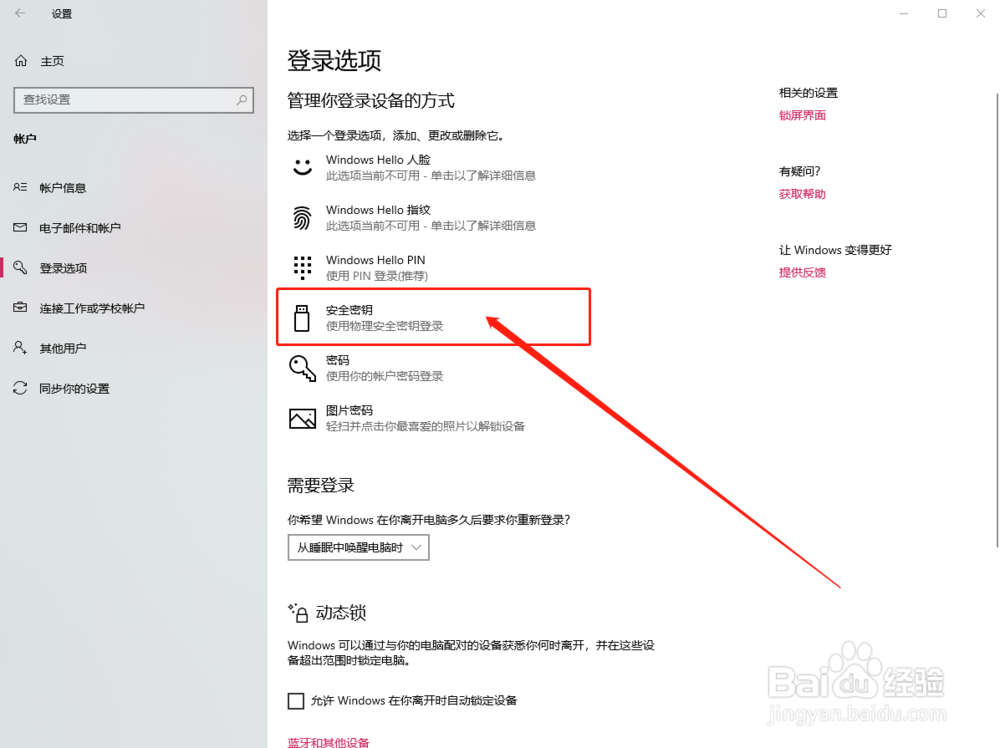Click the 获取帮助 link
Image resolution: width=1000 pixels, height=748 pixels.
click(x=802, y=194)
